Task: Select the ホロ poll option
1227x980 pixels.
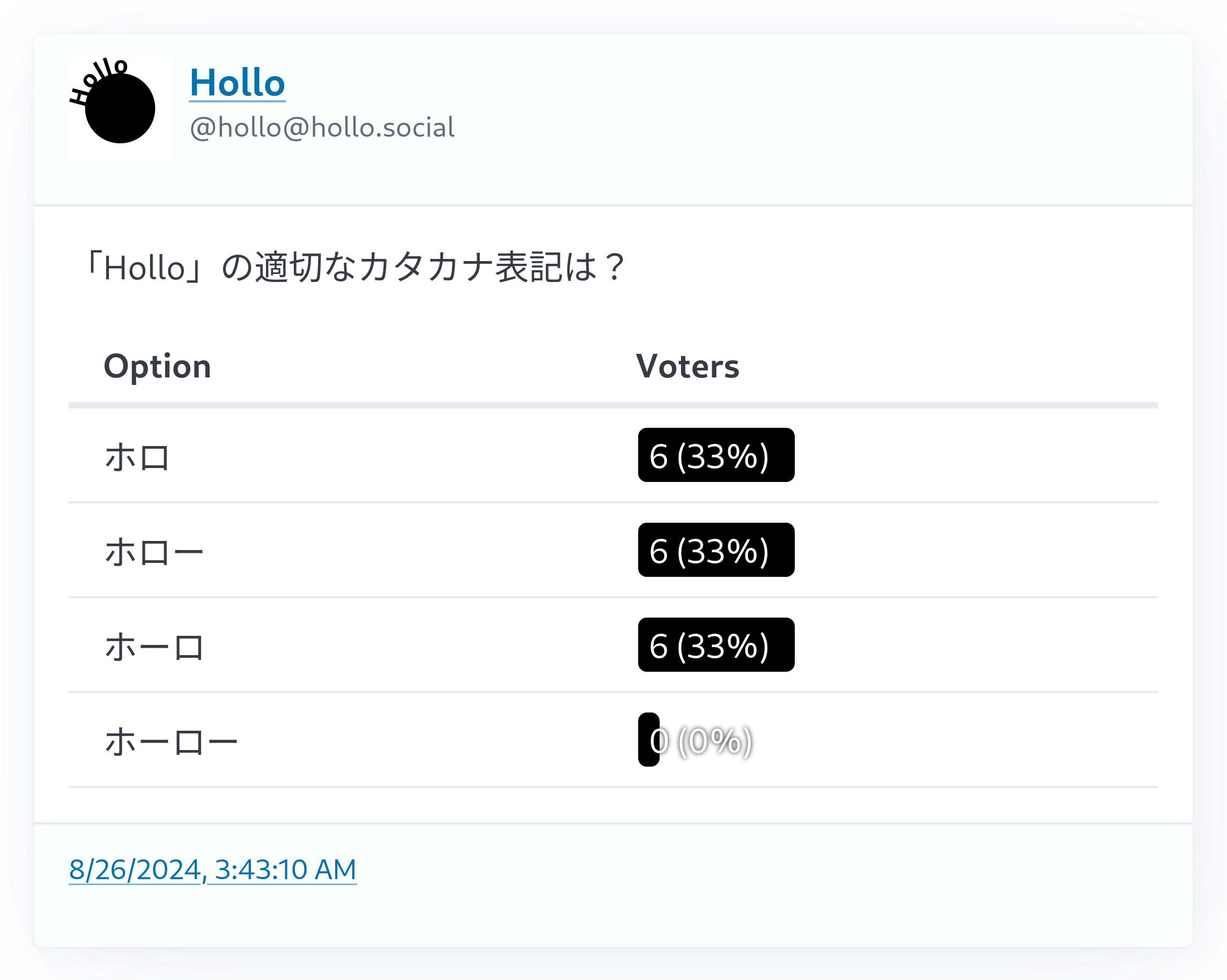Action: (x=137, y=457)
